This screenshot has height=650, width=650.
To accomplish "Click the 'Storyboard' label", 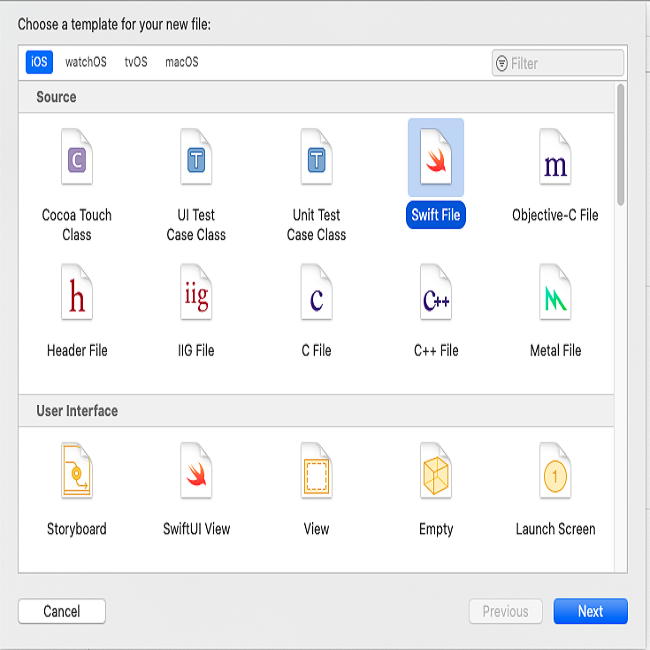I will click(x=77, y=529).
